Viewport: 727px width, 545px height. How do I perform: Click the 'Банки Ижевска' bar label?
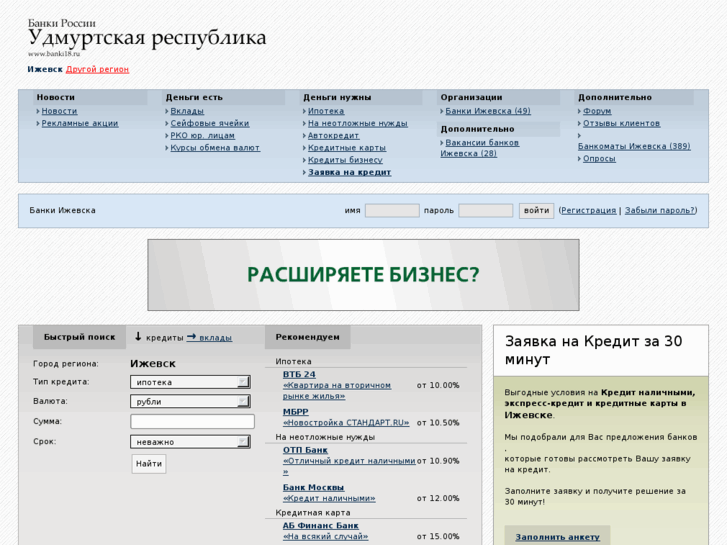coord(63,210)
